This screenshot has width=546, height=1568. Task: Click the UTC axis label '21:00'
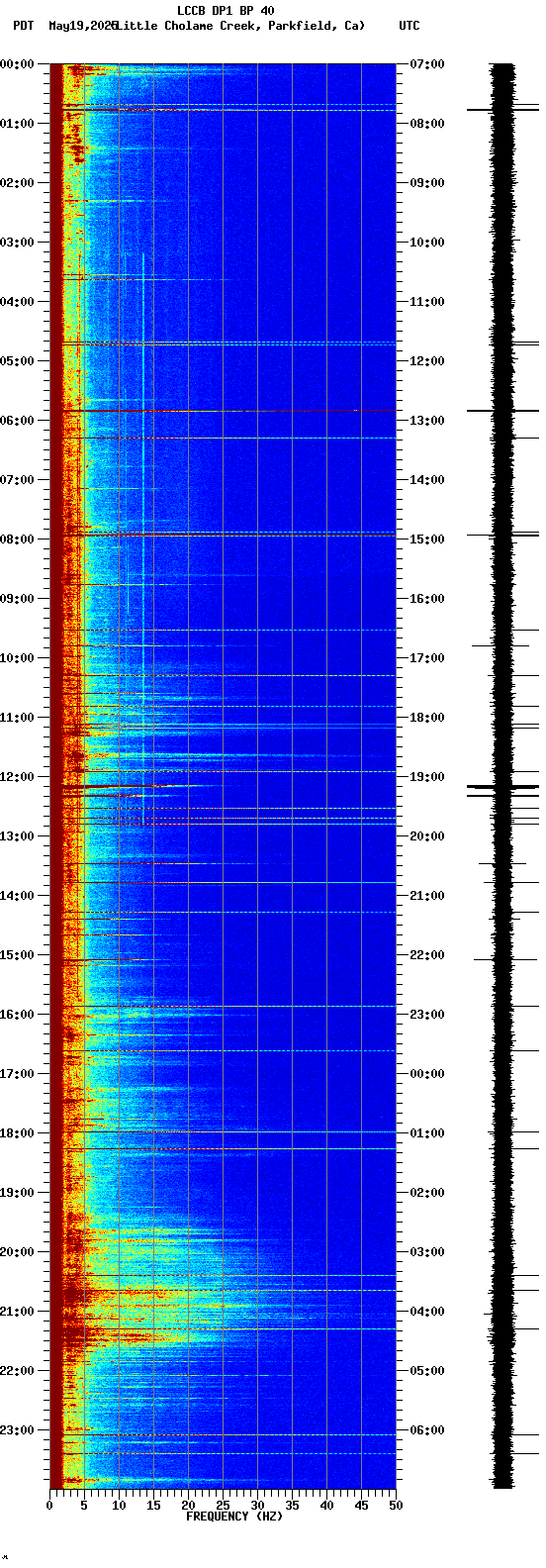[x=427, y=896]
